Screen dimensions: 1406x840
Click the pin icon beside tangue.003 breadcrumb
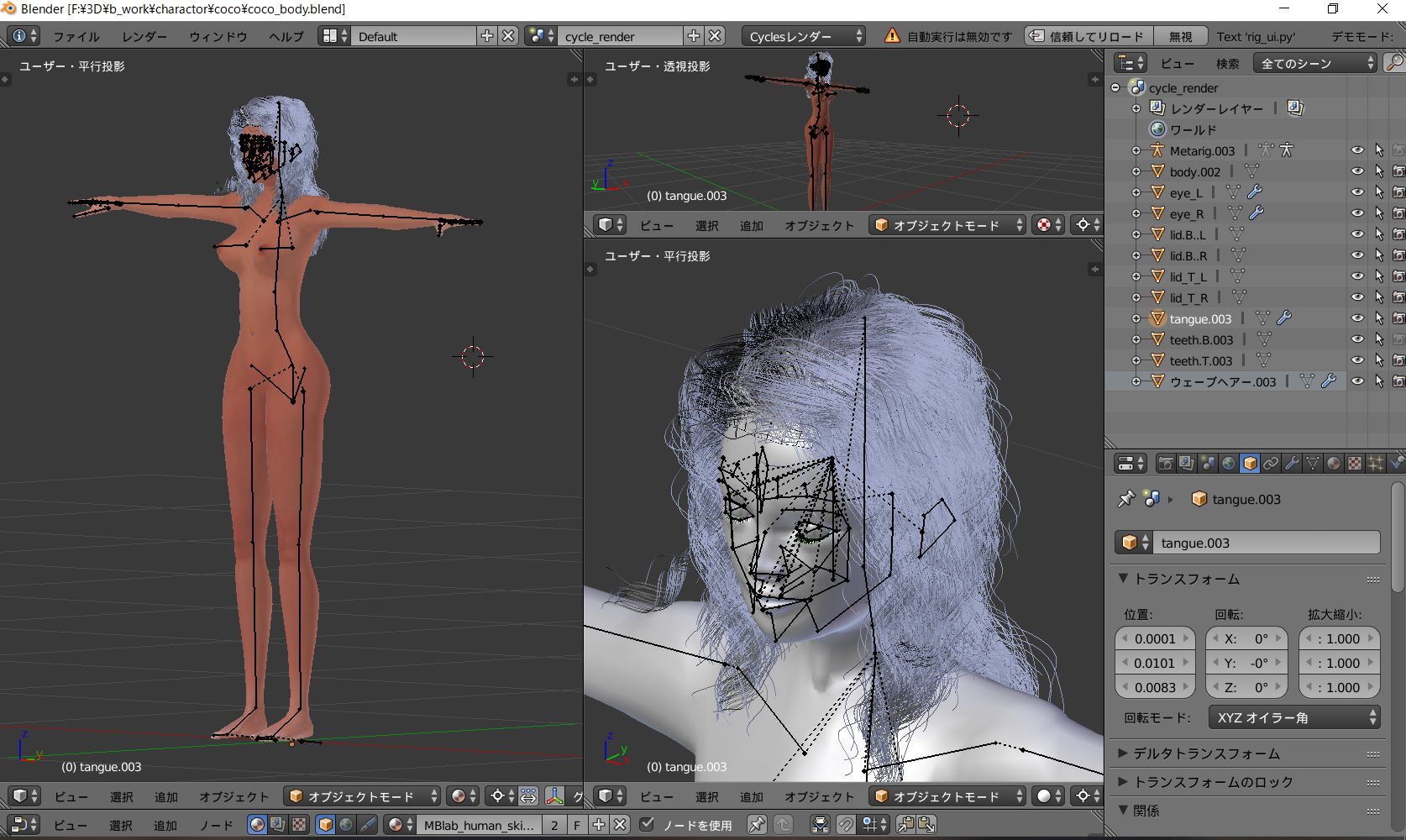click(x=1125, y=499)
